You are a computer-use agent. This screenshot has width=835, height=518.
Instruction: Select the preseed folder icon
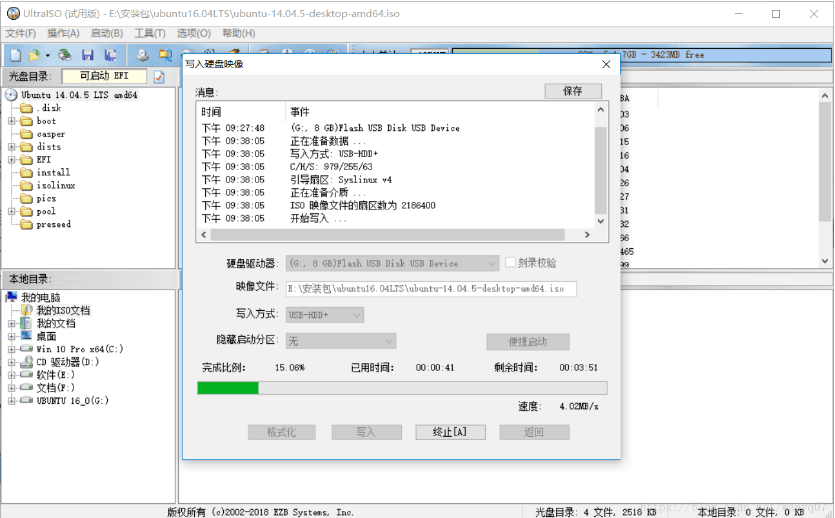coord(26,224)
